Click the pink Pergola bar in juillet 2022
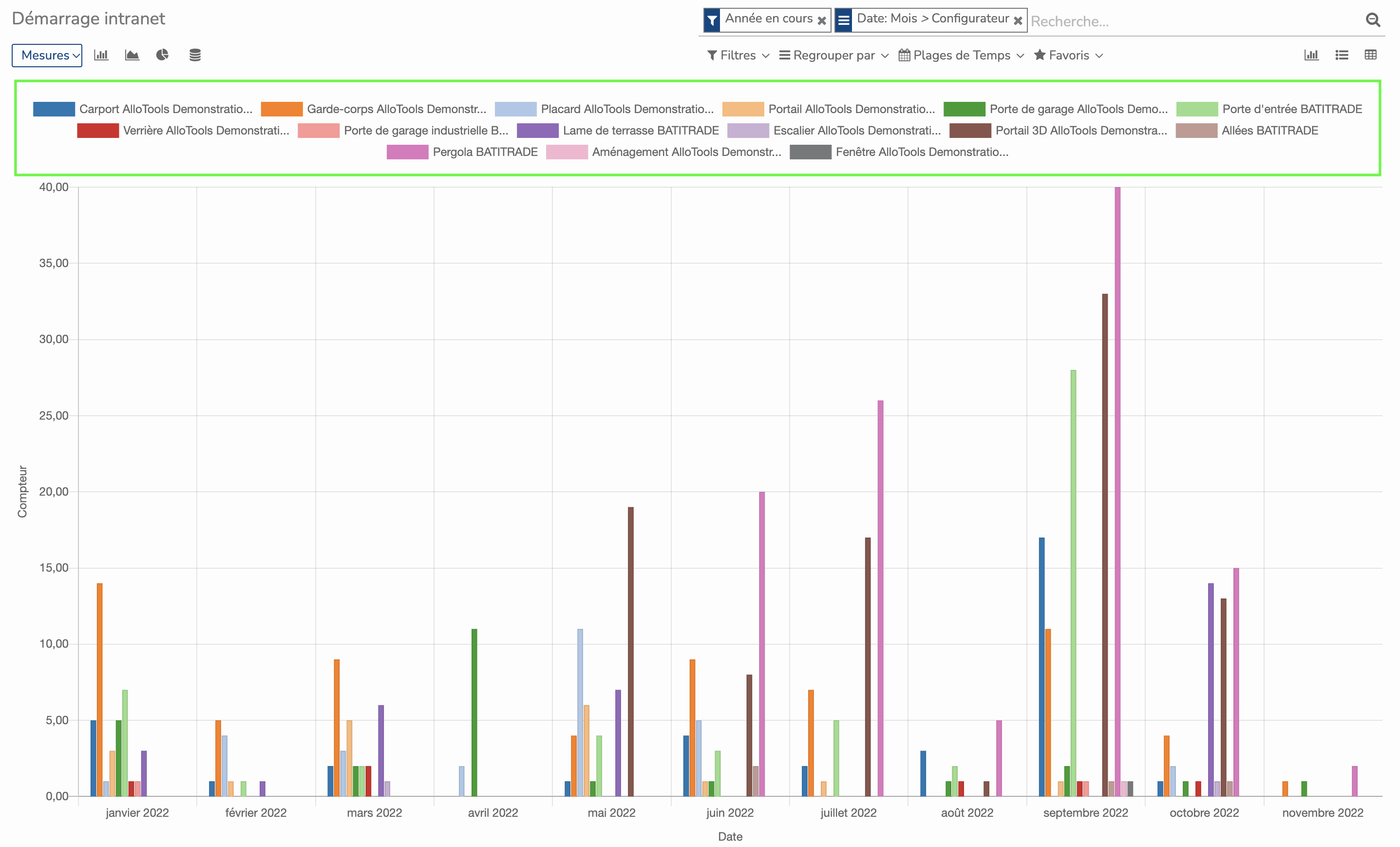This screenshot has width=1400, height=847. tap(881, 598)
